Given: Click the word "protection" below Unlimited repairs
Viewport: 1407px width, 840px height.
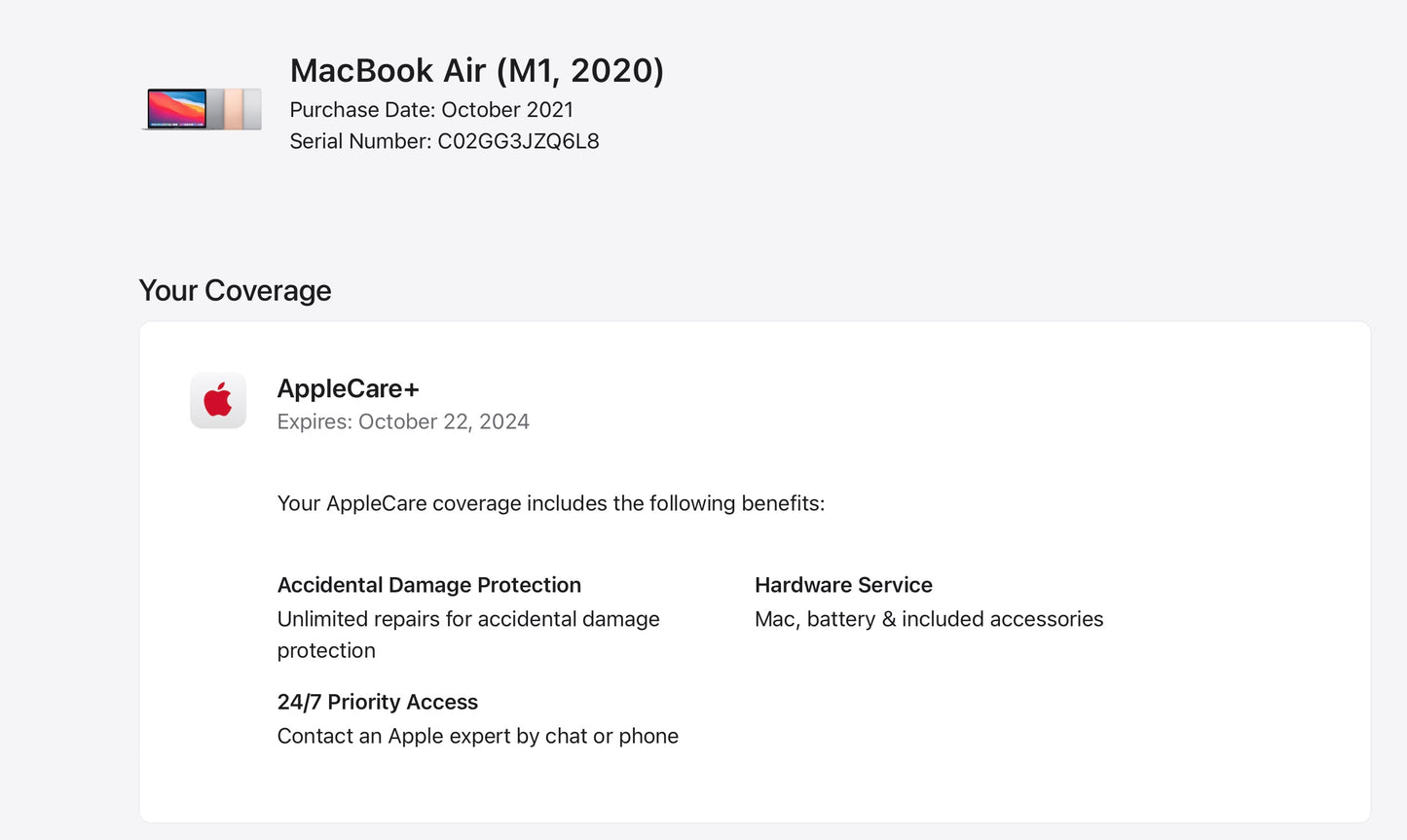Looking at the screenshot, I should 326,650.
